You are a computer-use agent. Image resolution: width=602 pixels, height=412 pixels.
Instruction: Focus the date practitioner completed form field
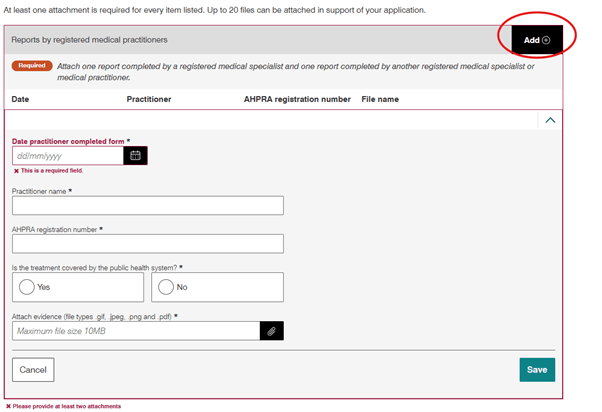pos(68,156)
